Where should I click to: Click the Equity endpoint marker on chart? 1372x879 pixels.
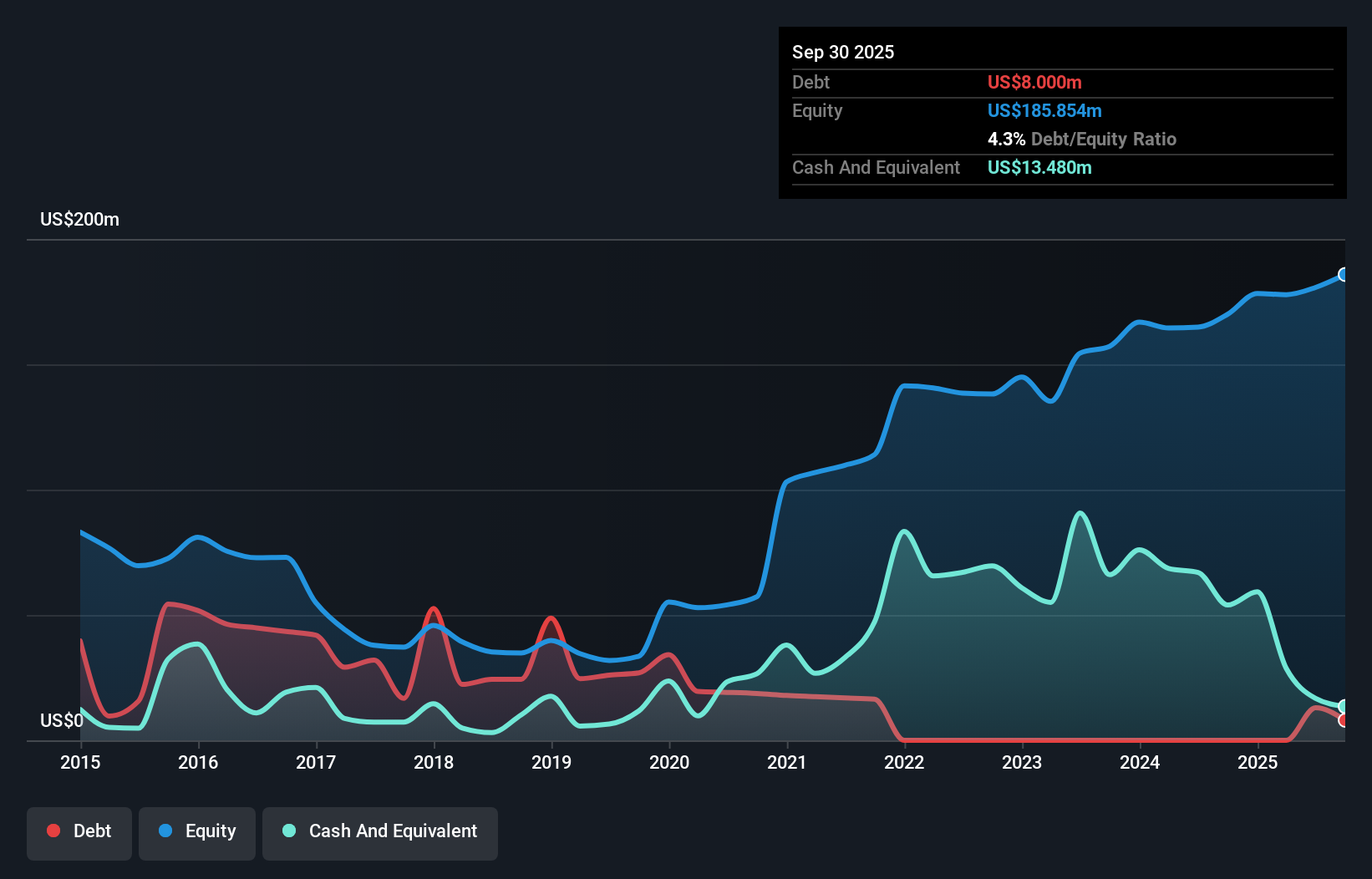[1343, 274]
